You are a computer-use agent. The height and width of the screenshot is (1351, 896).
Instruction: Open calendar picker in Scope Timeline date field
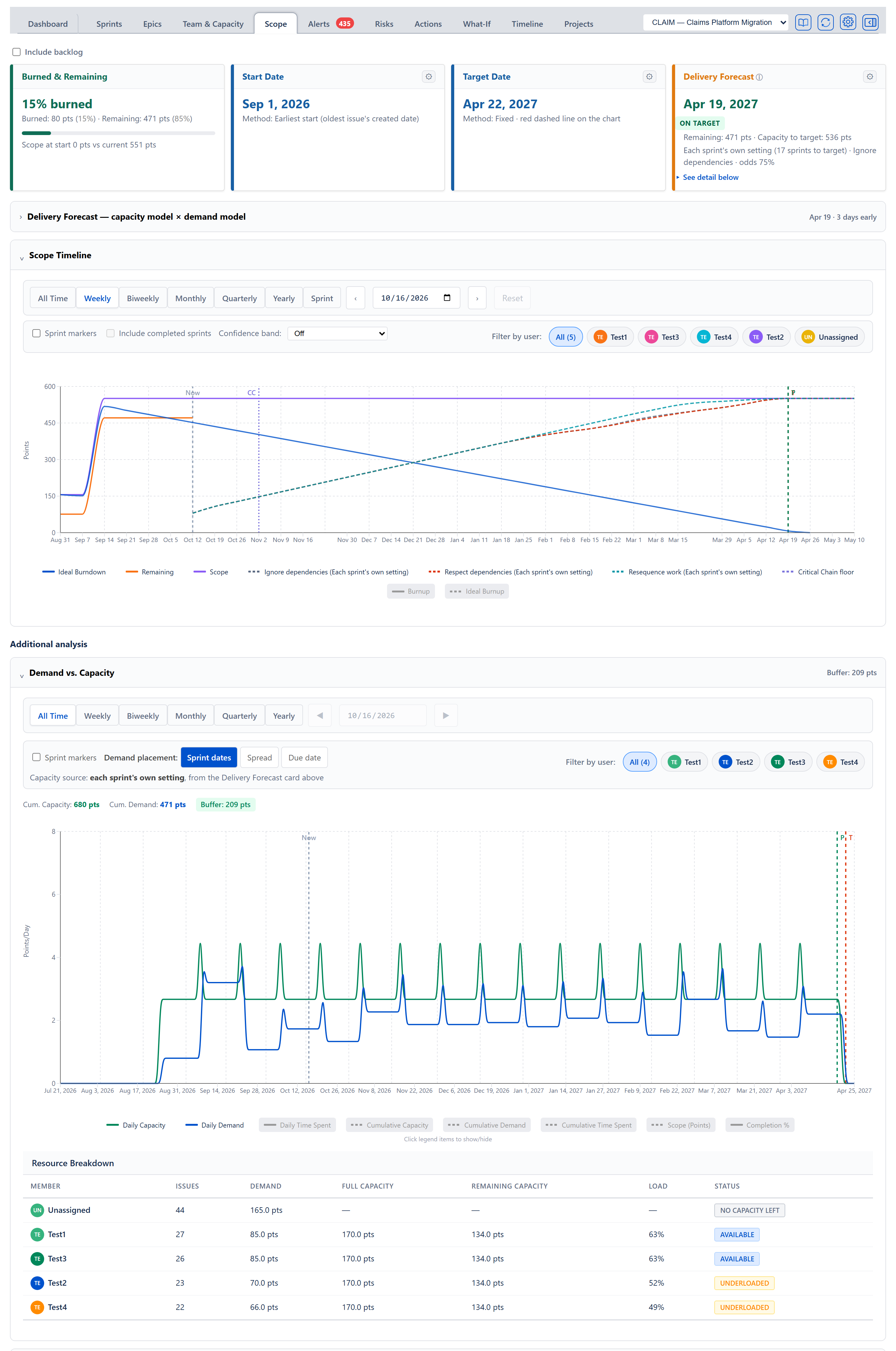447,298
